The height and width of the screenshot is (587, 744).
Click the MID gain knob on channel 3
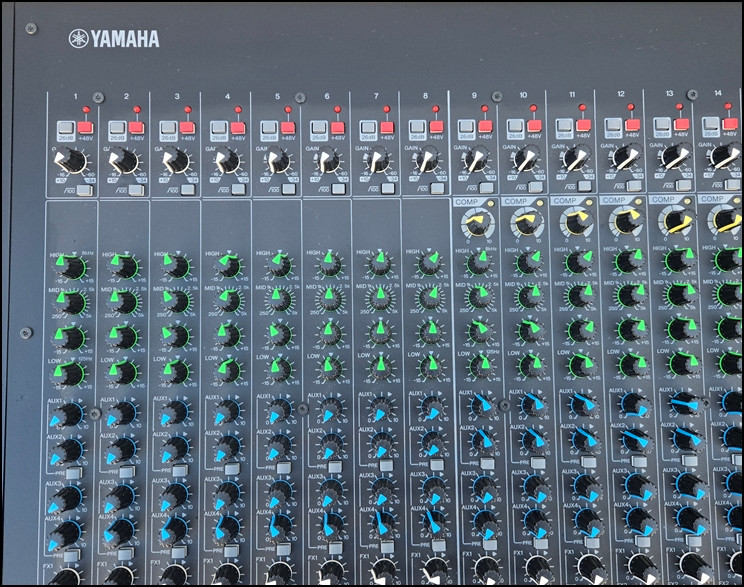[175, 335]
